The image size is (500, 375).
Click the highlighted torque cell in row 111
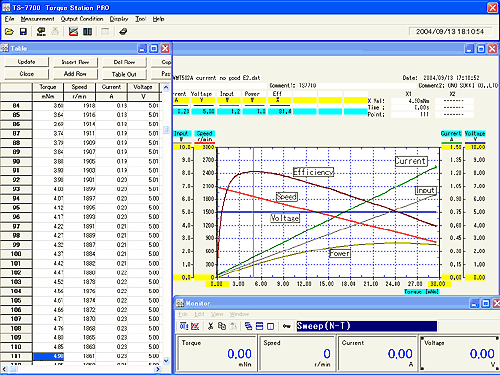48,356
